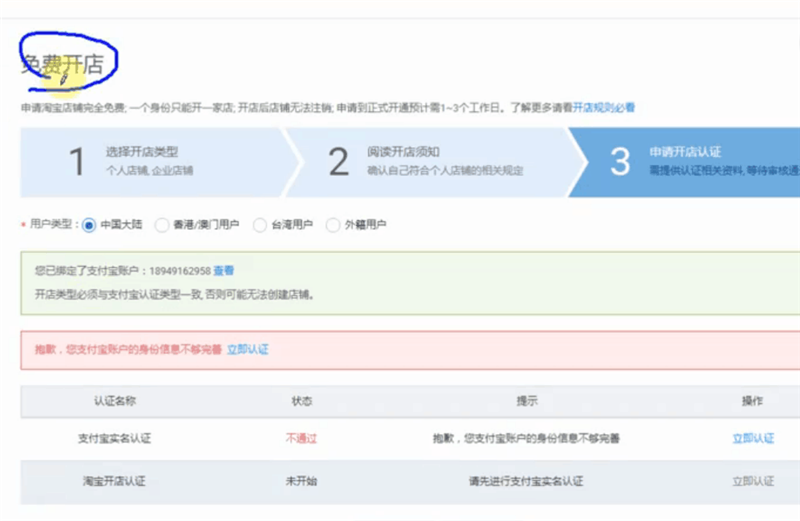Click the 认证名称 column header
The width and height of the screenshot is (800, 521).
[x=115, y=401]
